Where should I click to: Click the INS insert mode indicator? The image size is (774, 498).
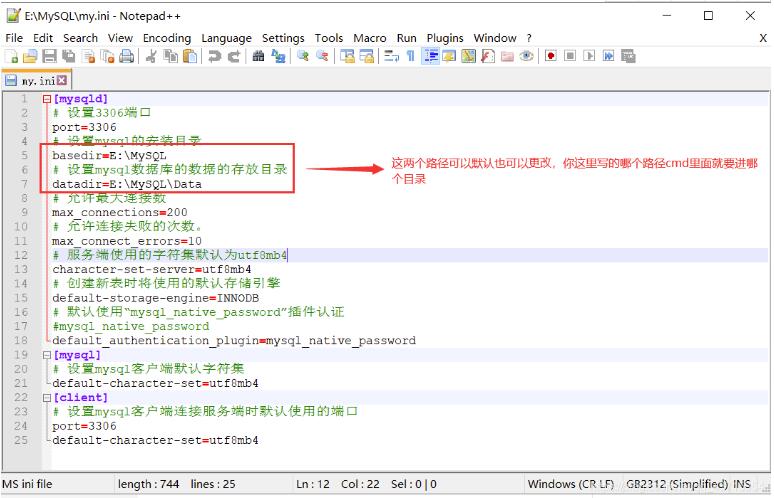pyautogui.click(x=741, y=484)
